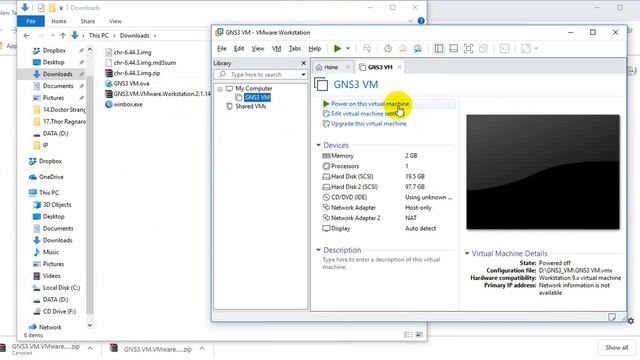Toggle the thumbnail bar toolbar icon
Screen dimensions: 640x360
tap(453, 49)
